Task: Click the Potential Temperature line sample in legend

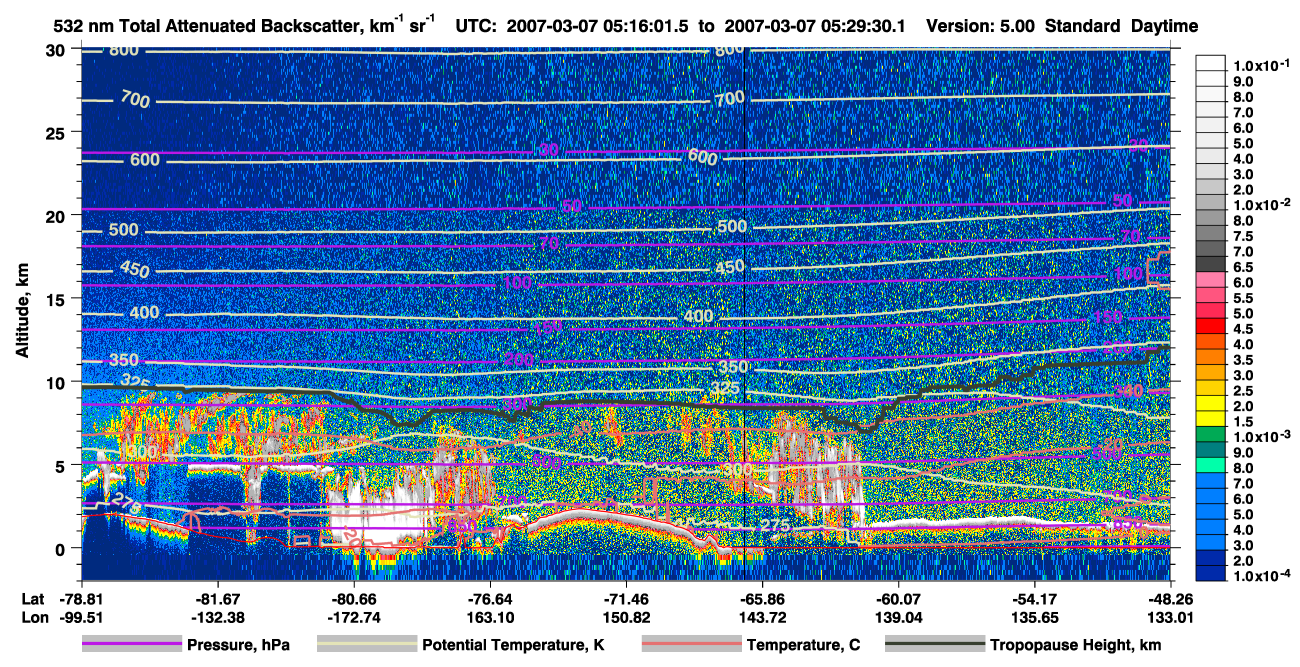Action: point(367,644)
